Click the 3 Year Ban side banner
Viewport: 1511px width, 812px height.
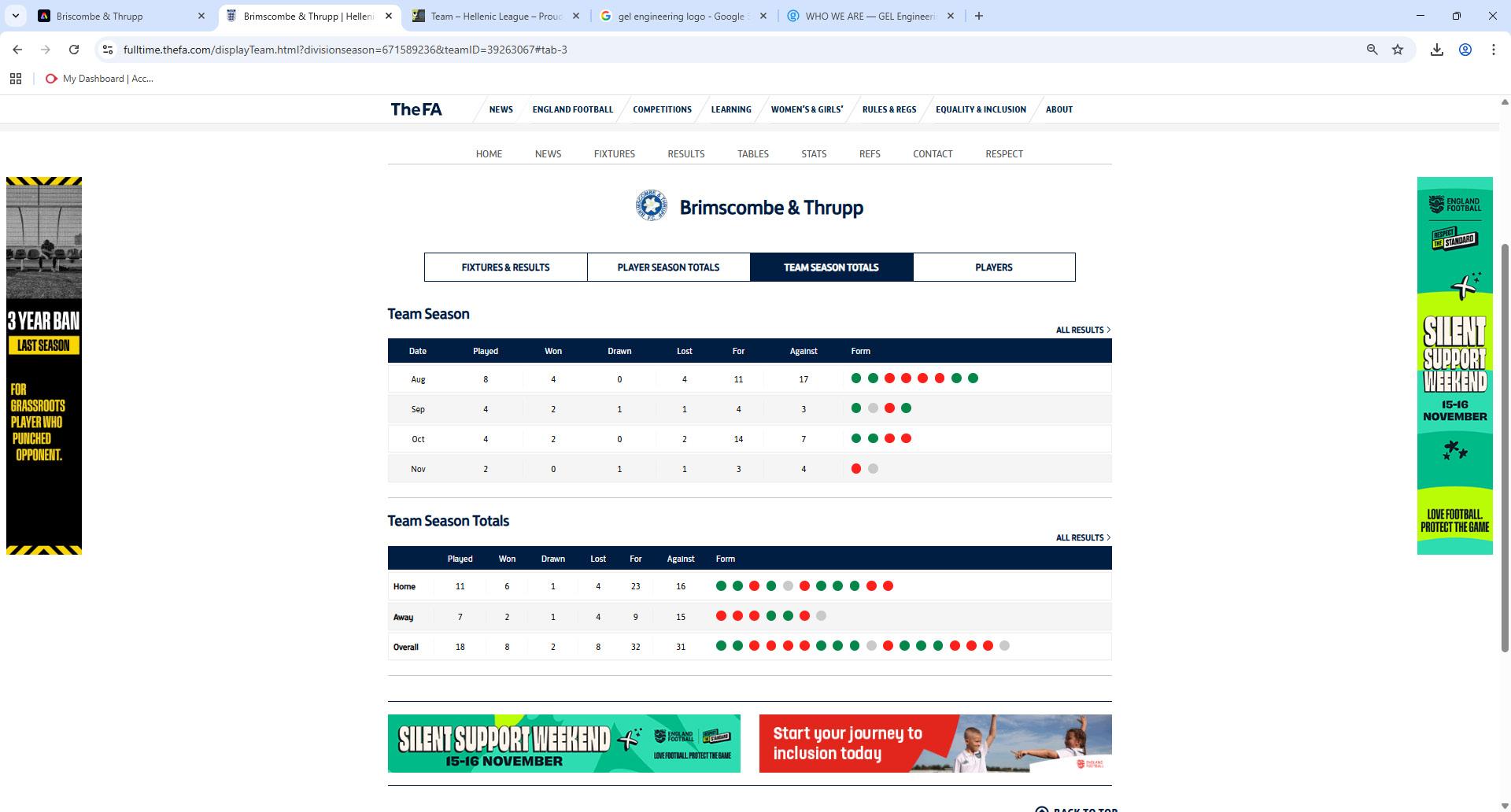[44, 366]
